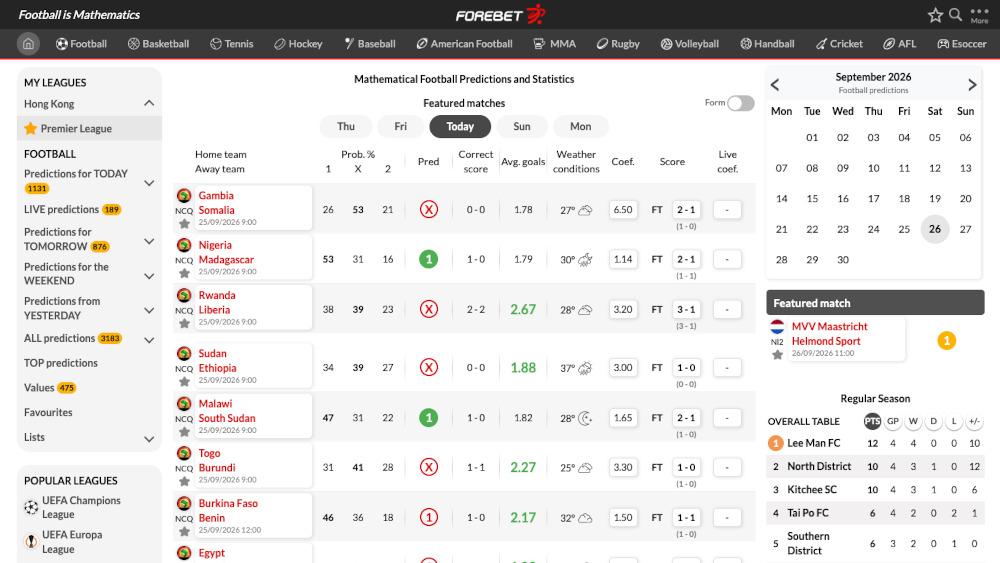Image resolution: width=1000 pixels, height=563 pixels.
Task: Click the 2.67 average goals value
Action: [523, 309]
